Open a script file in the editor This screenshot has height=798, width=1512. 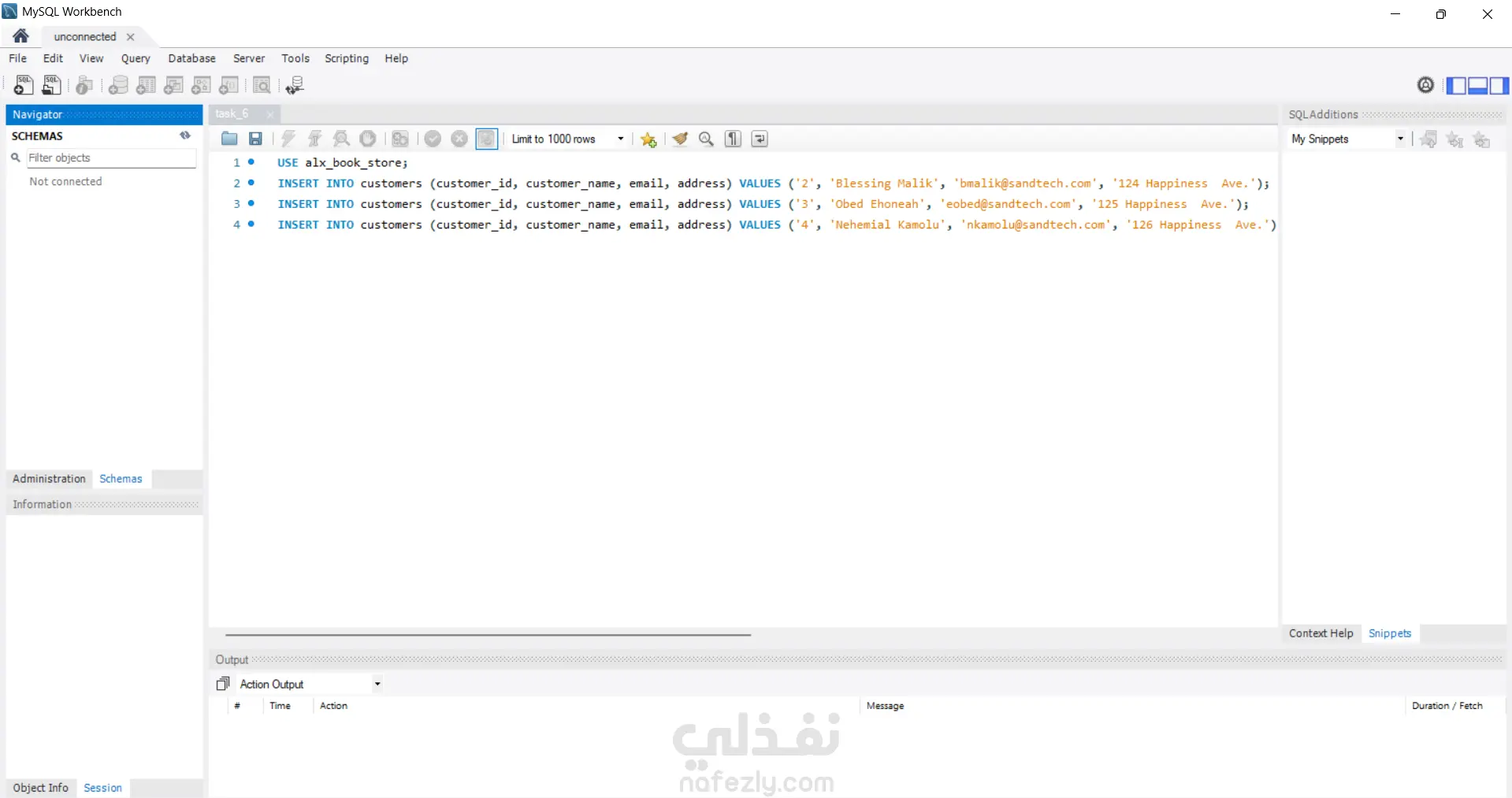229,139
